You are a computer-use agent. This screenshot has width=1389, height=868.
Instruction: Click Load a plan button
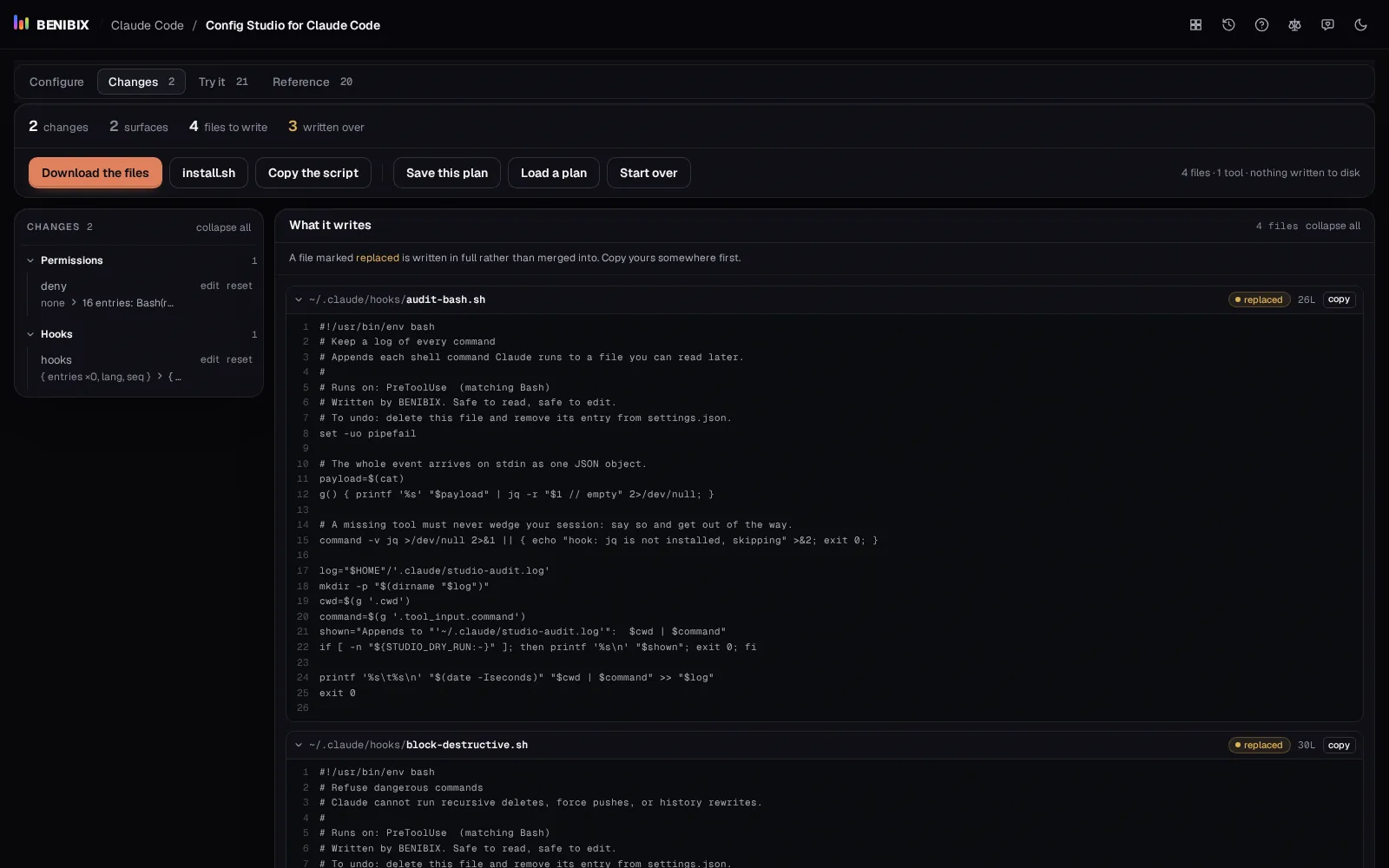(x=554, y=173)
